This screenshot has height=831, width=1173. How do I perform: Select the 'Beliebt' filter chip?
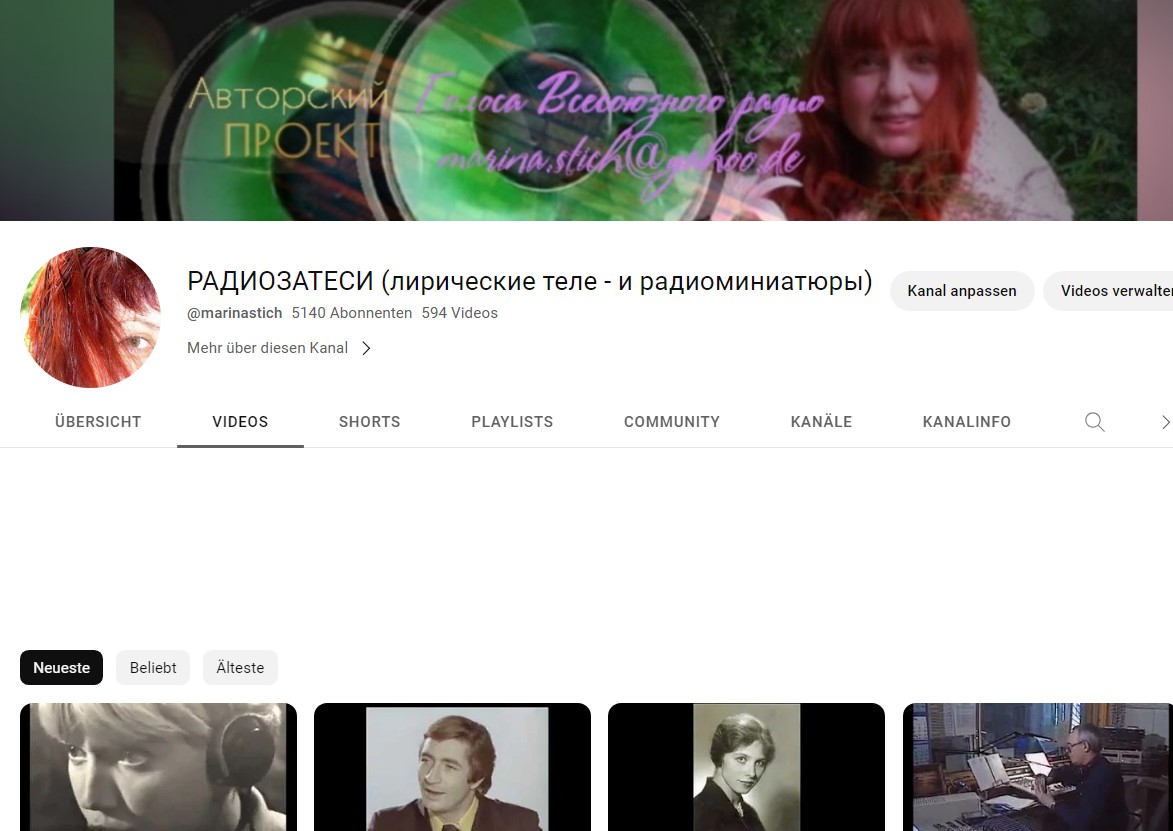(152, 667)
